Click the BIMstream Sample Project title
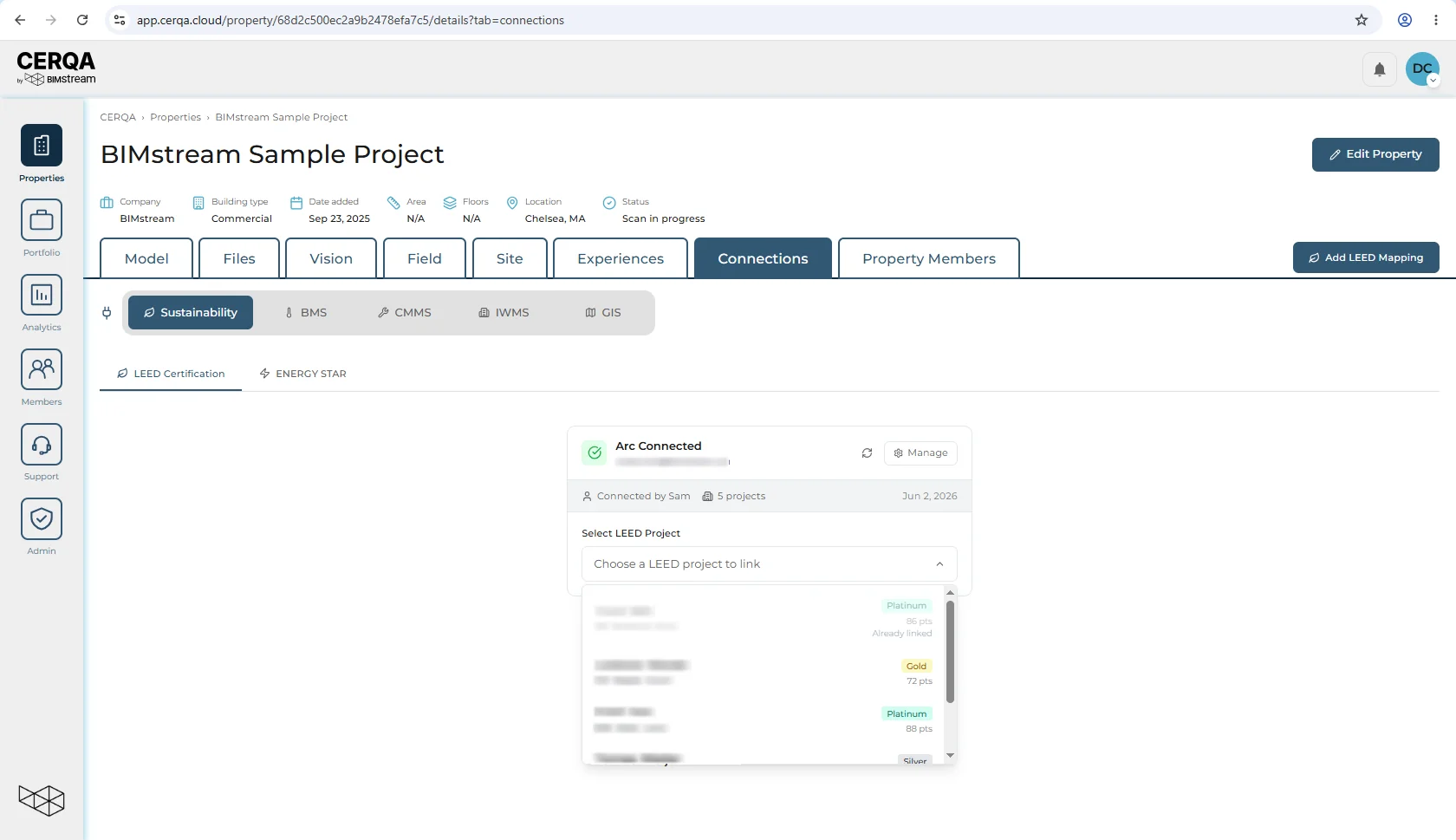This screenshot has height=840, width=1456. (x=272, y=154)
